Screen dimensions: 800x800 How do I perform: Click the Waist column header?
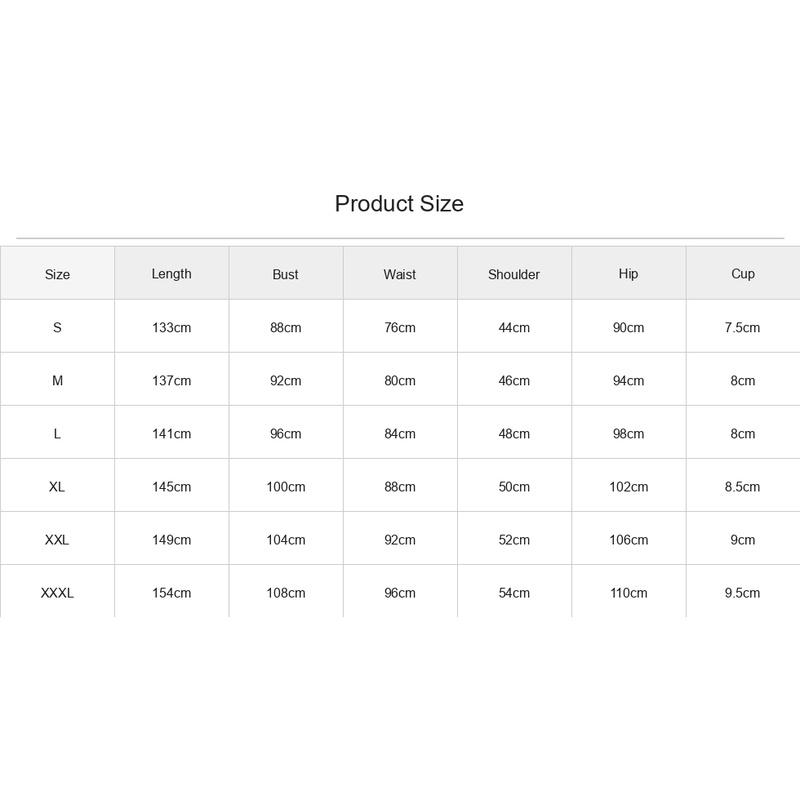click(x=399, y=274)
